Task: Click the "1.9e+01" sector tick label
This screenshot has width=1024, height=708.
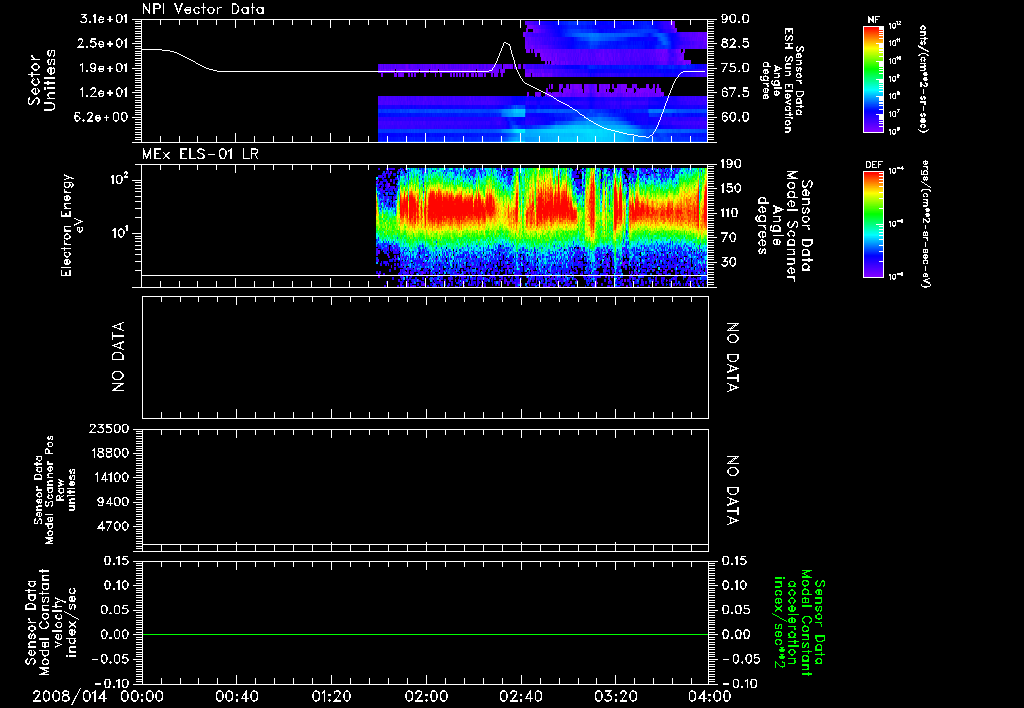Action: click(x=104, y=68)
